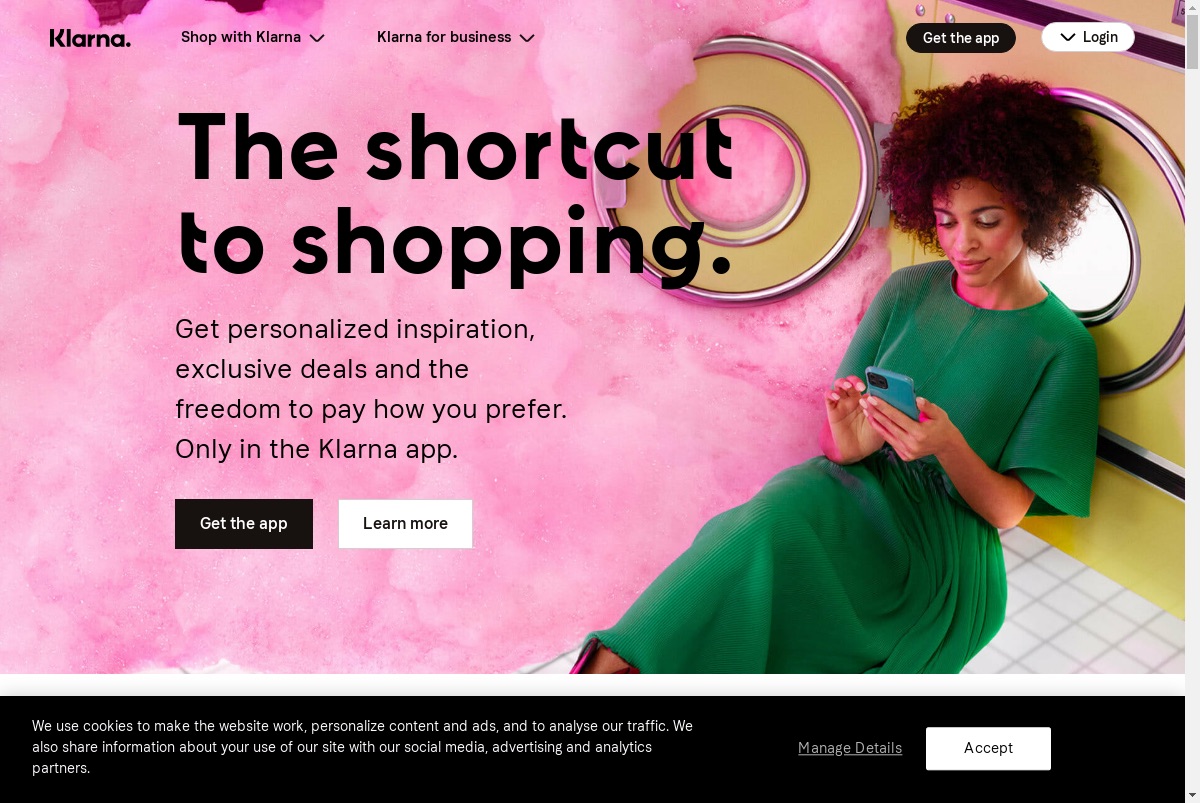This screenshot has height=803, width=1200.
Task: Click the black Get the app header button
Action: 961,38
